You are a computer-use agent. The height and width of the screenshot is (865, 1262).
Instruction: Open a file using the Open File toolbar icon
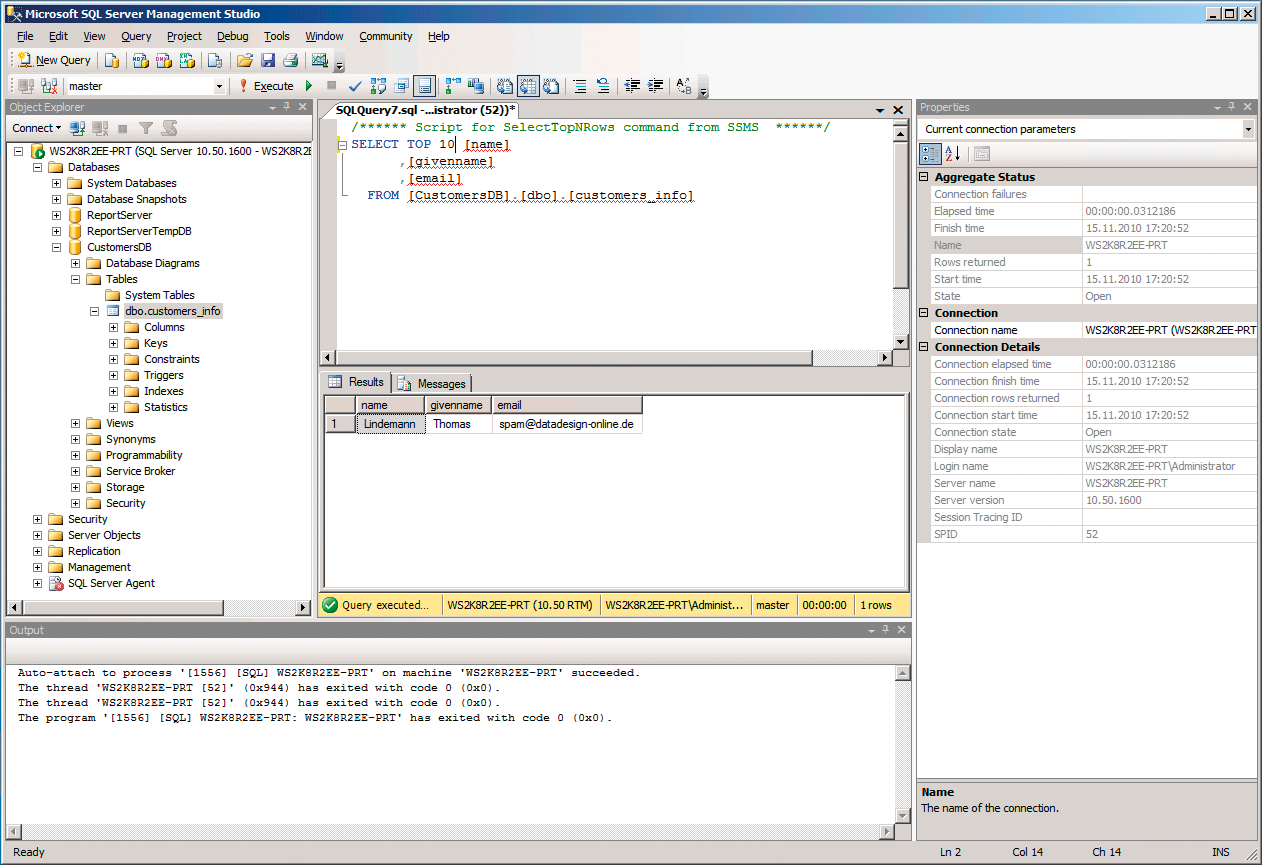point(244,61)
